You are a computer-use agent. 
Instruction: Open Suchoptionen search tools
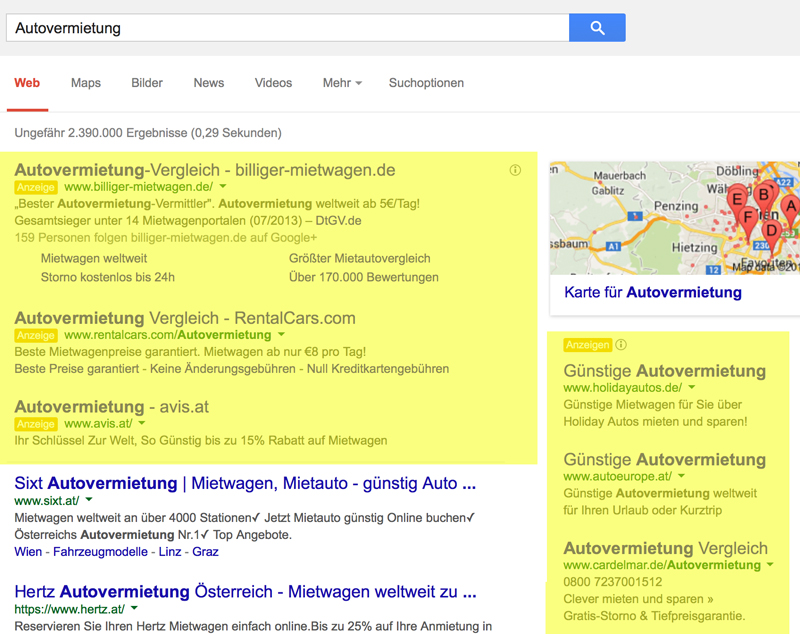[x=427, y=83]
